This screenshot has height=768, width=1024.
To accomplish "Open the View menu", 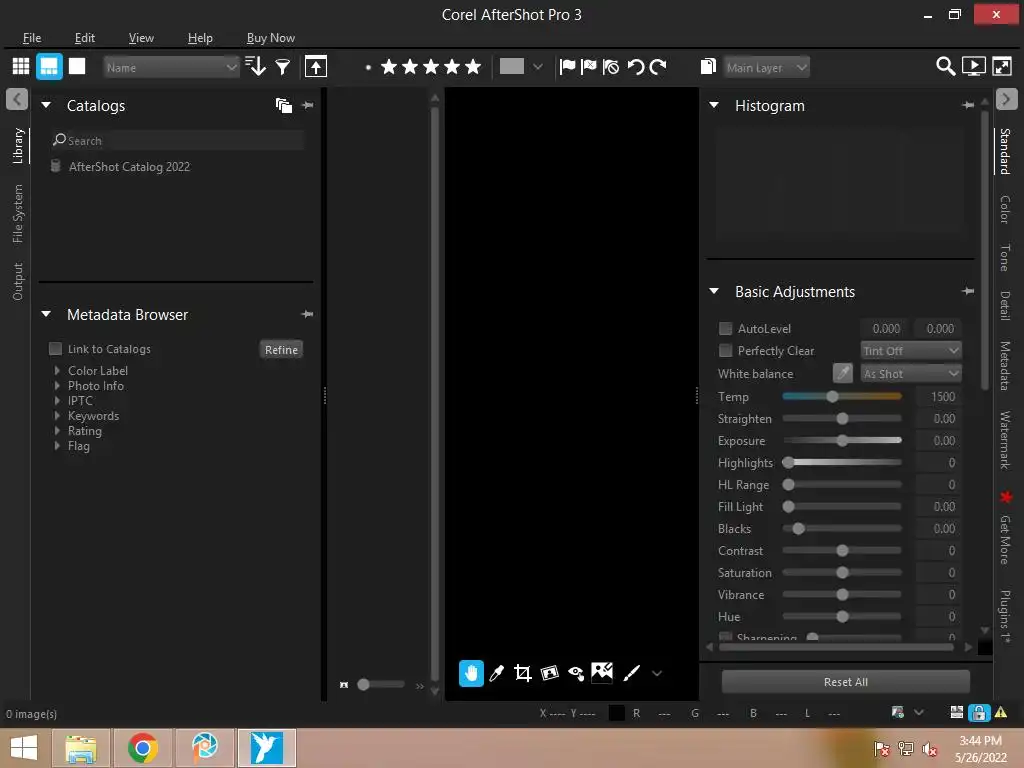I will (141, 38).
